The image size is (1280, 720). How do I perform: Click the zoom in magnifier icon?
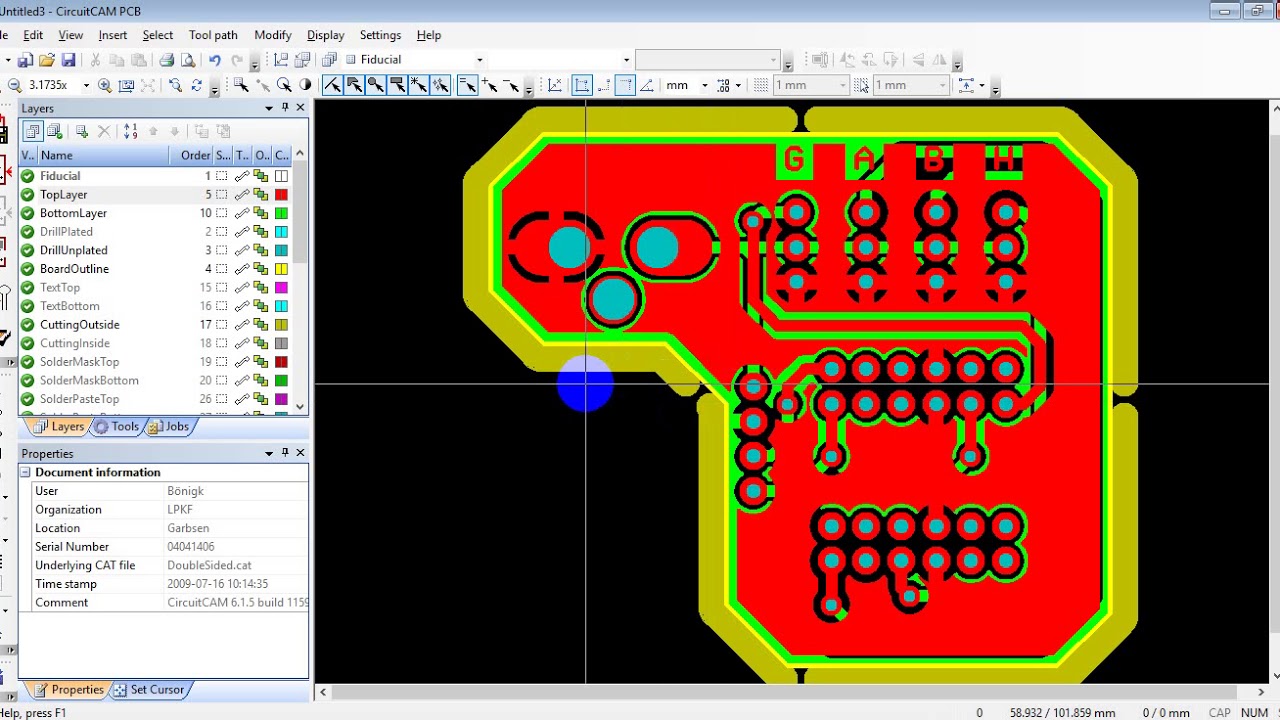[105, 85]
